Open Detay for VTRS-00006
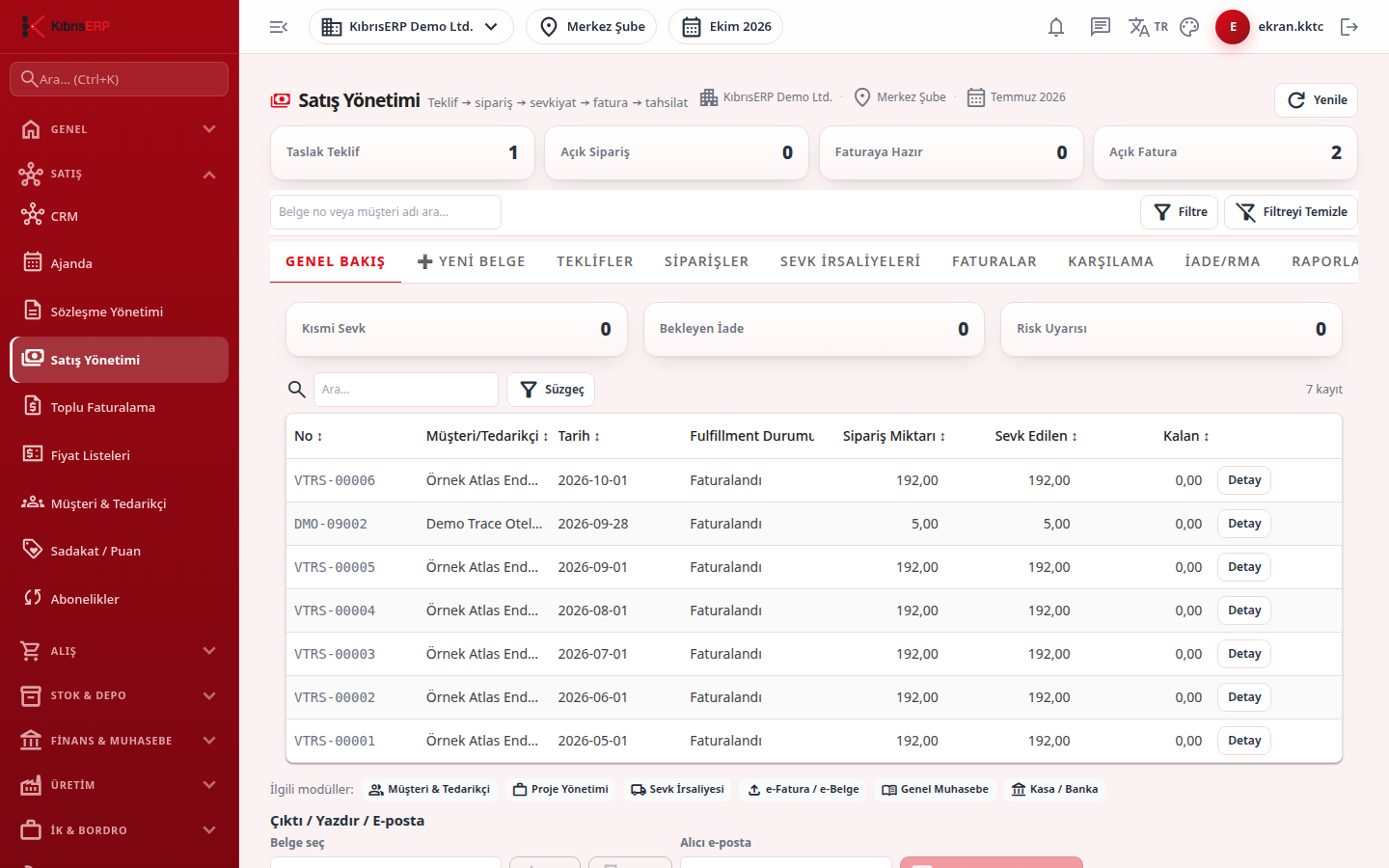Screen dimensions: 1389x868 (1244, 480)
